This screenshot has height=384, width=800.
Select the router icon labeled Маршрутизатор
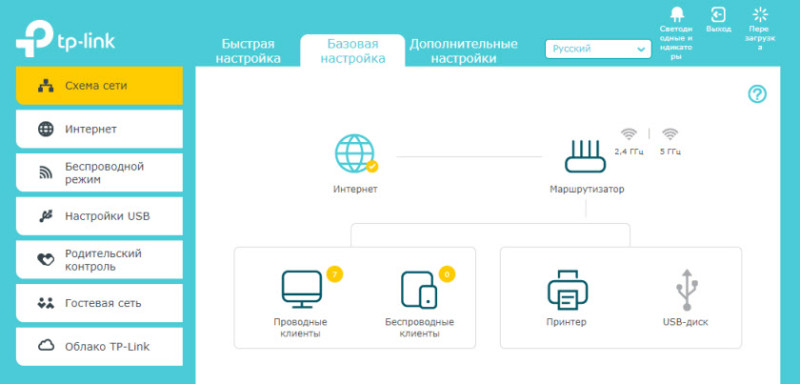click(x=585, y=157)
